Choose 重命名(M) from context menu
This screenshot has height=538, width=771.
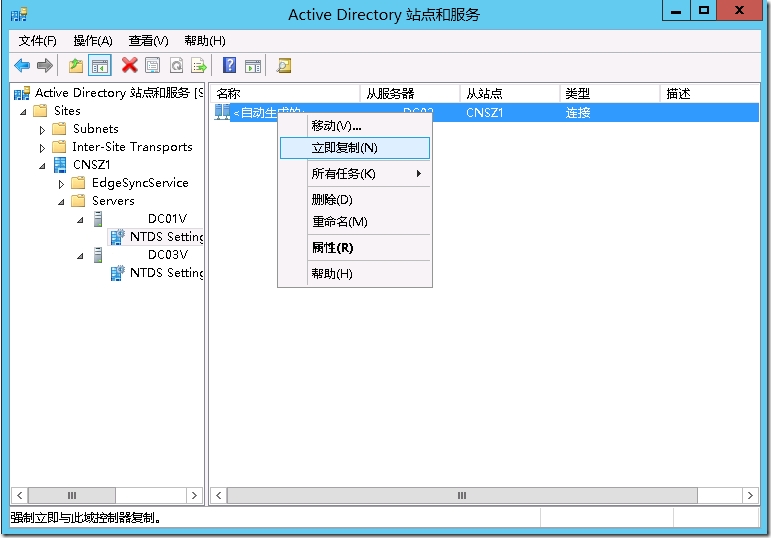click(x=355, y=221)
